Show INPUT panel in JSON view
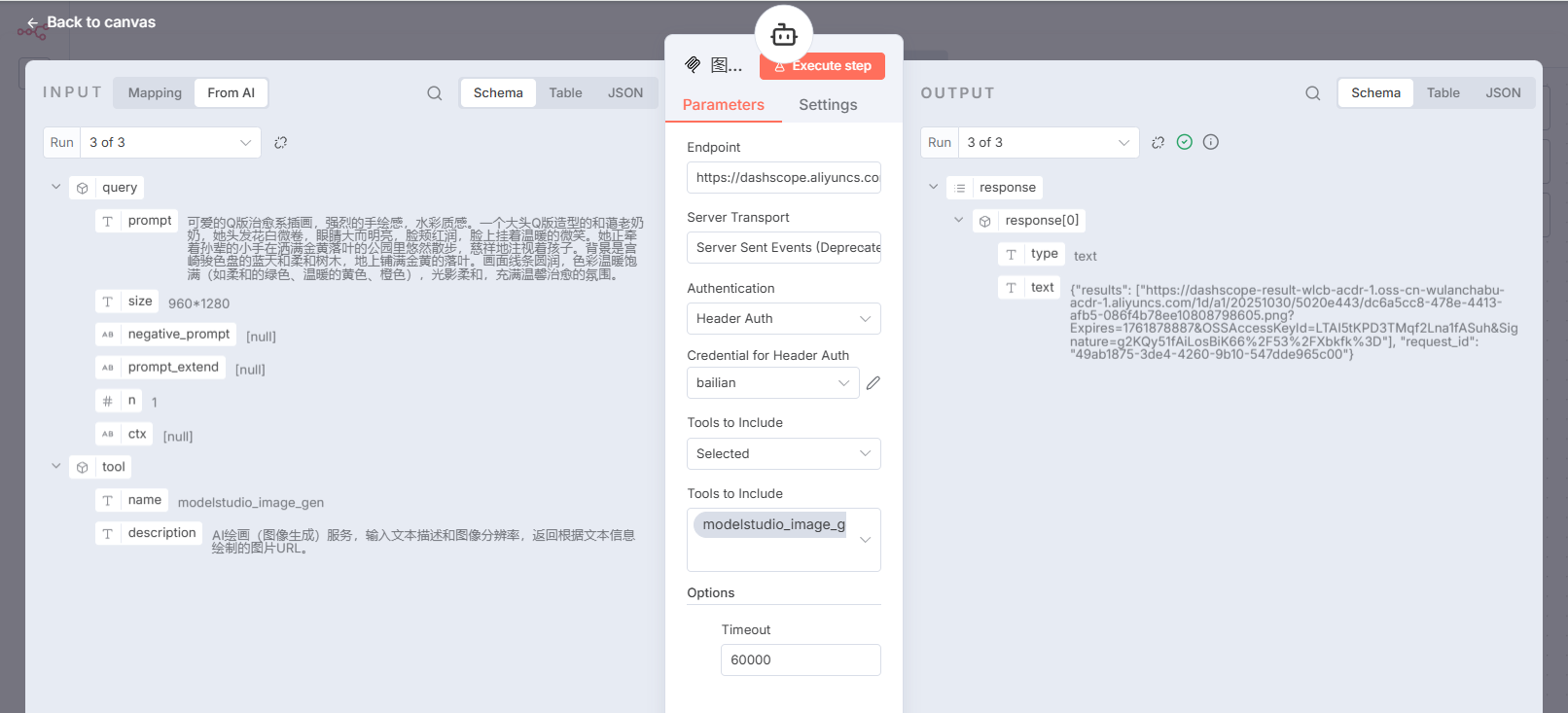Image resolution: width=1568 pixels, height=713 pixels. tap(625, 93)
